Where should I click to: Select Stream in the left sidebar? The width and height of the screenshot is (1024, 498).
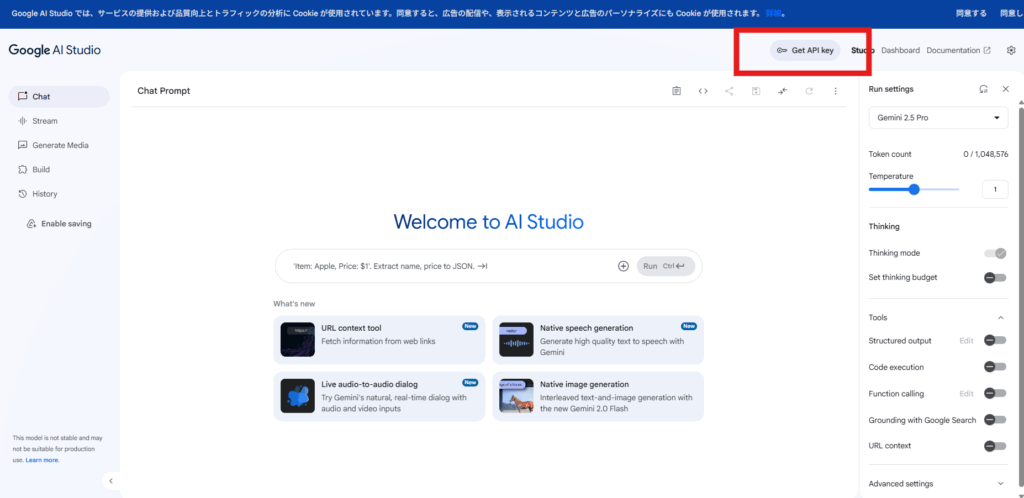(x=59, y=121)
